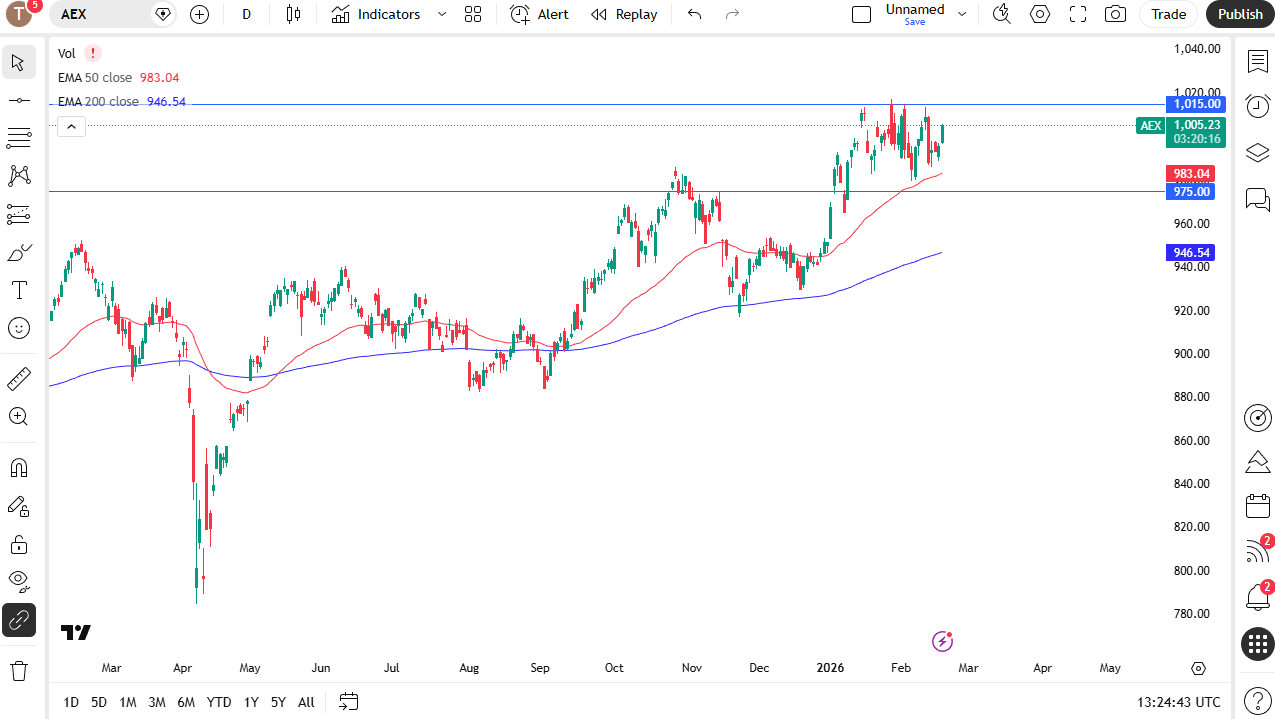This screenshot has width=1275, height=719.
Task: Open the candlestick chart style selector
Action: pyautogui.click(x=293, y=14)
